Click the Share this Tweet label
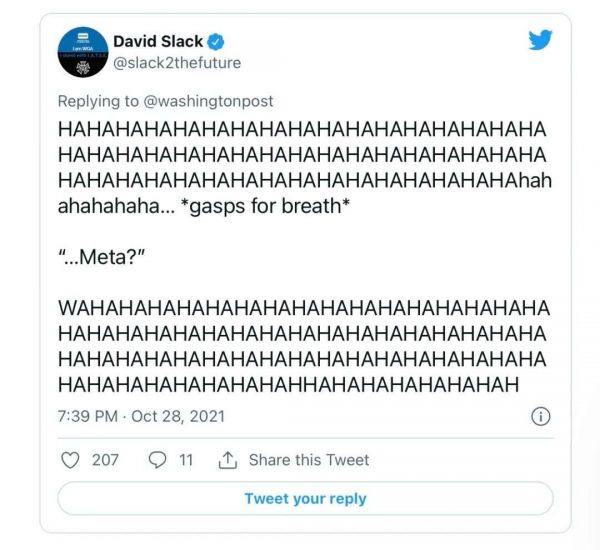This screenshot has width=600, height=550. click(309, 460)
